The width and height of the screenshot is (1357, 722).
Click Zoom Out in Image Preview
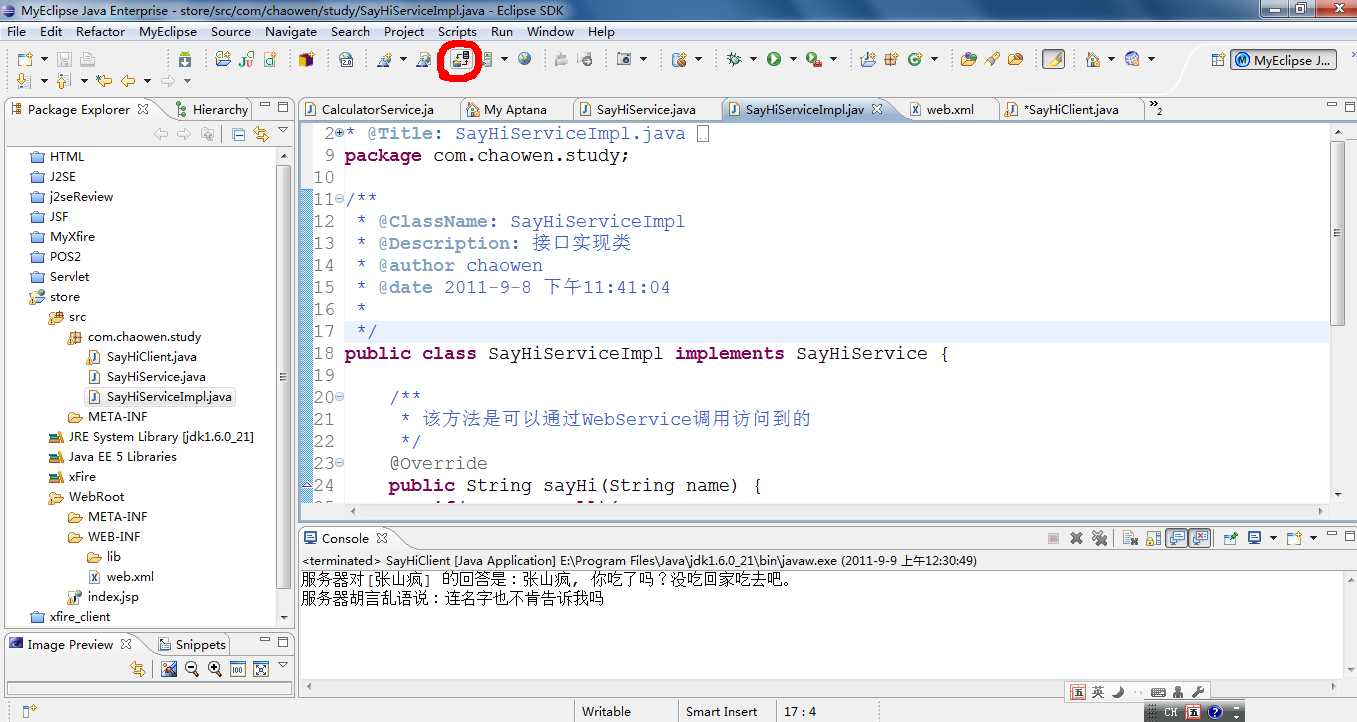192,669
